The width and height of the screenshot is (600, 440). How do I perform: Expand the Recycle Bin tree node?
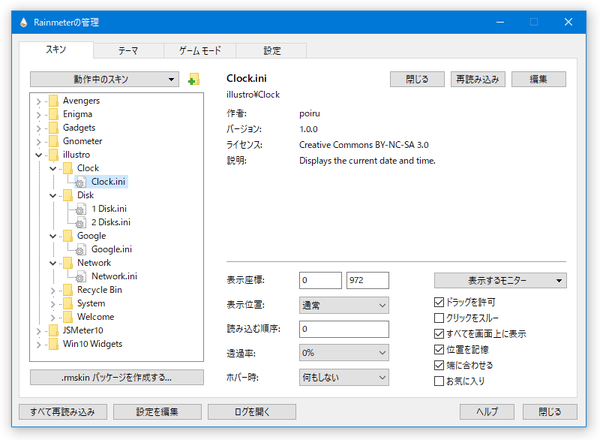pyautogui.click(x=53, y=291)
